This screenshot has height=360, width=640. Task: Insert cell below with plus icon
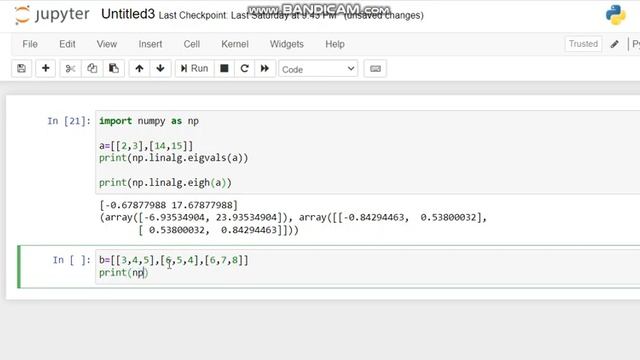pos(46,69)
